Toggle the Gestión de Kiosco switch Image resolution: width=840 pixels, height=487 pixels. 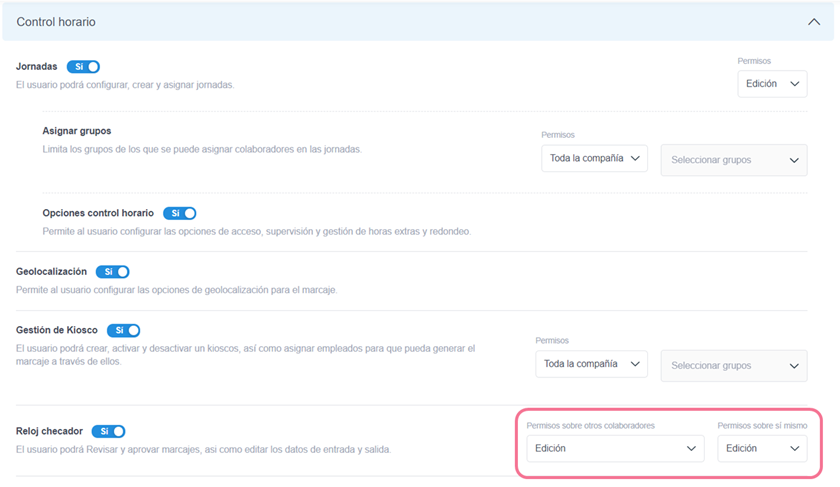(123, 330)
